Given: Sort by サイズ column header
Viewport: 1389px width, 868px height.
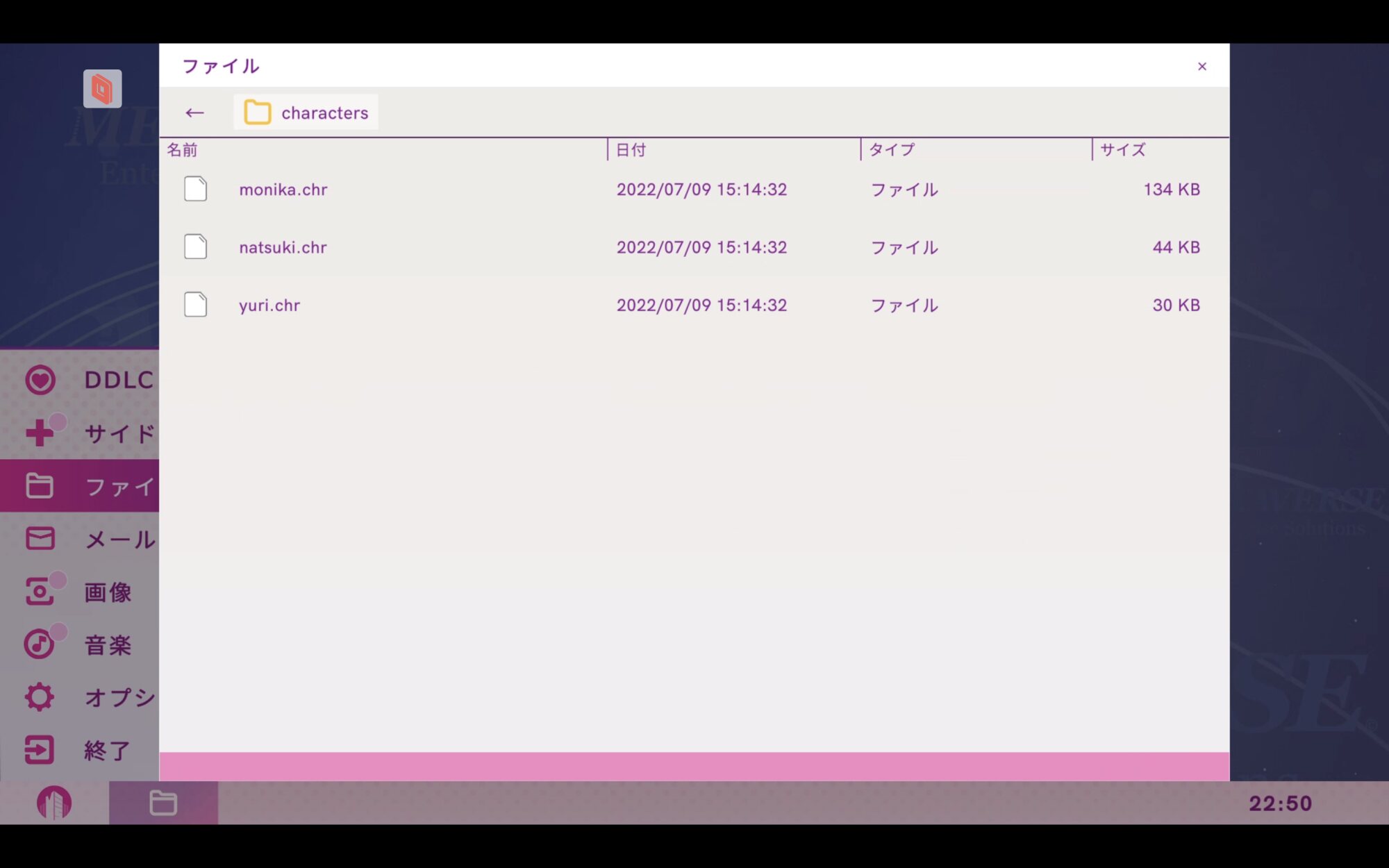Looking at the screenshot, I should point(1123,150).
